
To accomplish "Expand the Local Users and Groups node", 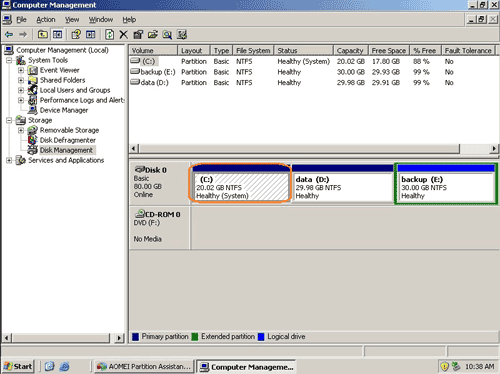I will [x=21, y=90].
